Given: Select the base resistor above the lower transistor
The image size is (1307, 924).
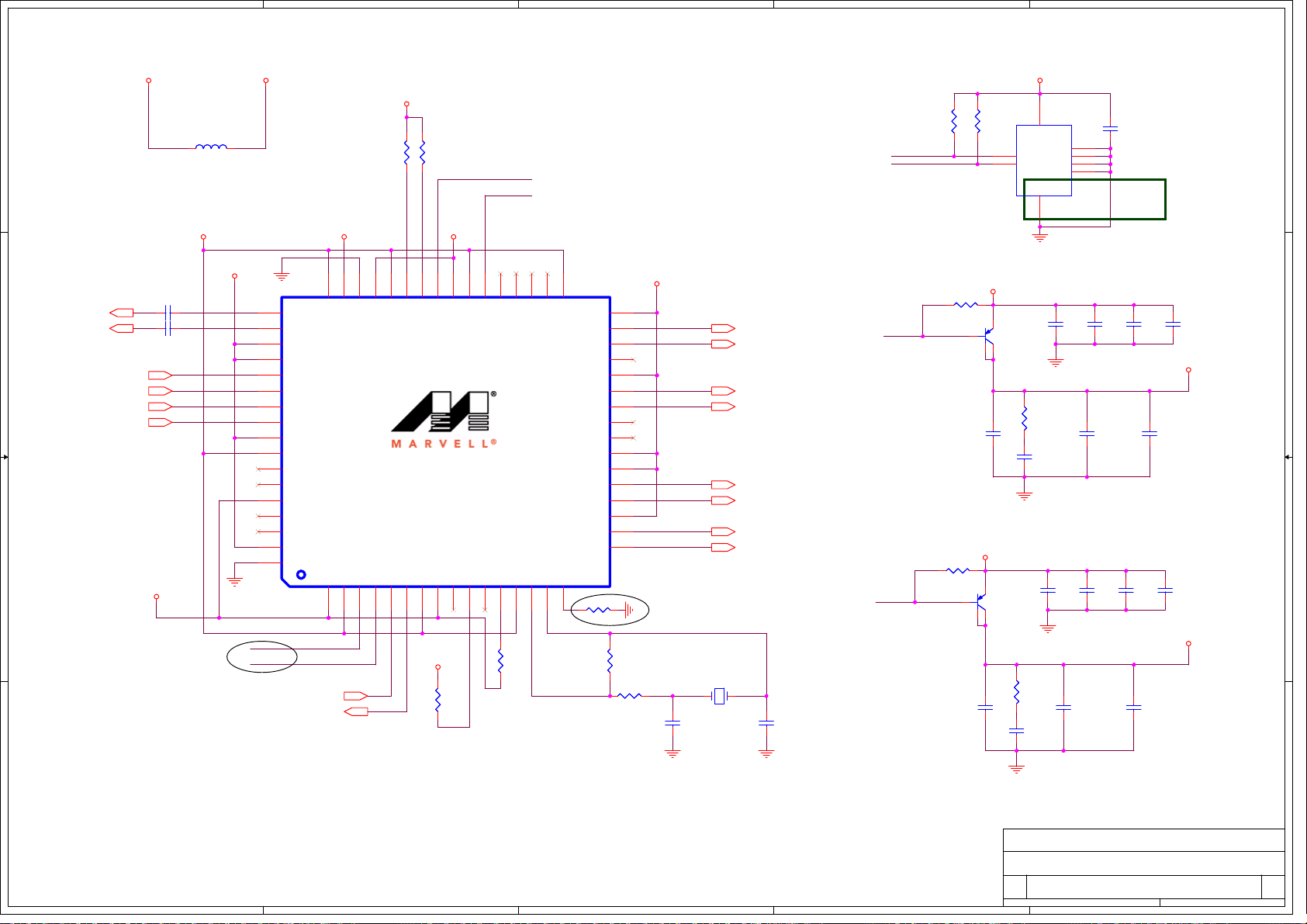Looking at the screenshot, I should (958, 570).
